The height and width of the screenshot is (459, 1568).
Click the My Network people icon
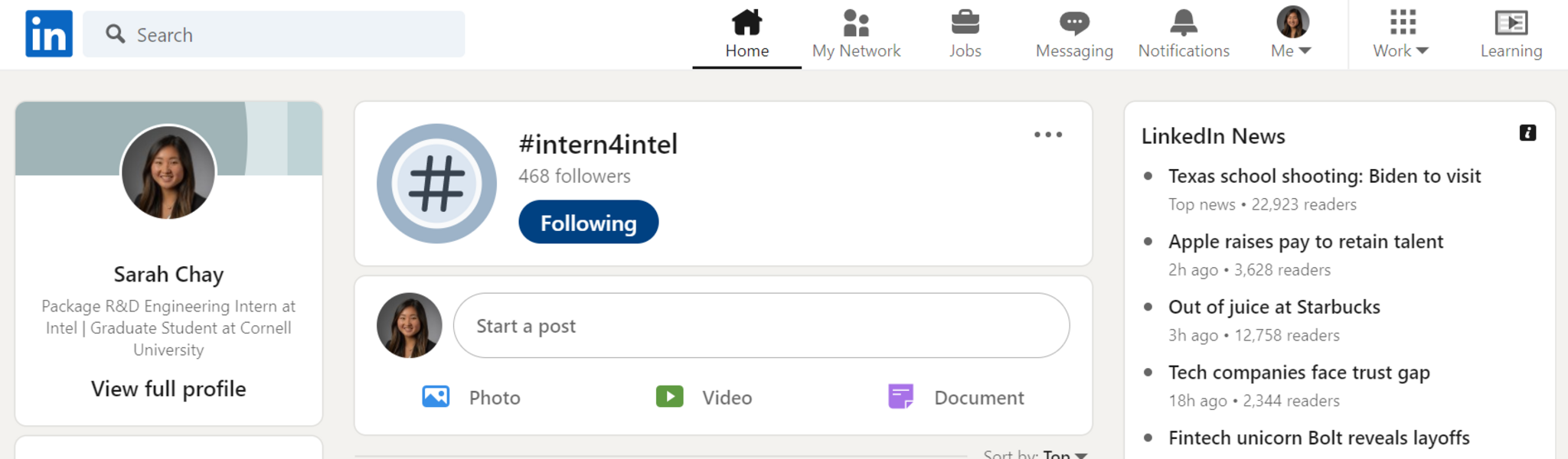tap(856, 23)
